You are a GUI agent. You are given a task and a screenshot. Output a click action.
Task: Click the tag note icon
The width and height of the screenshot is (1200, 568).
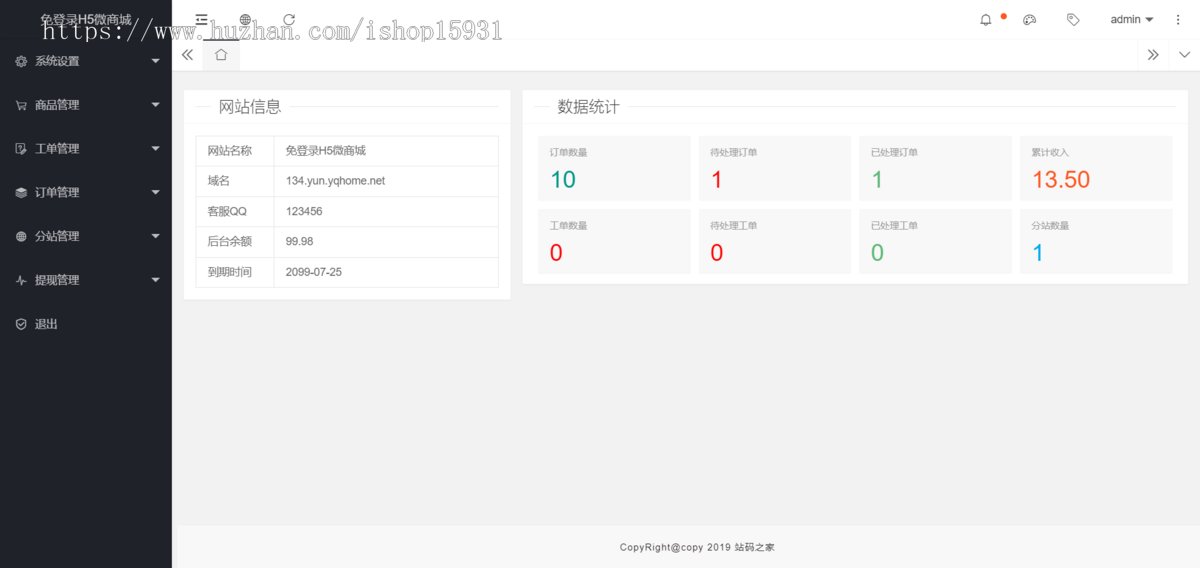(x=1073, y=19)
